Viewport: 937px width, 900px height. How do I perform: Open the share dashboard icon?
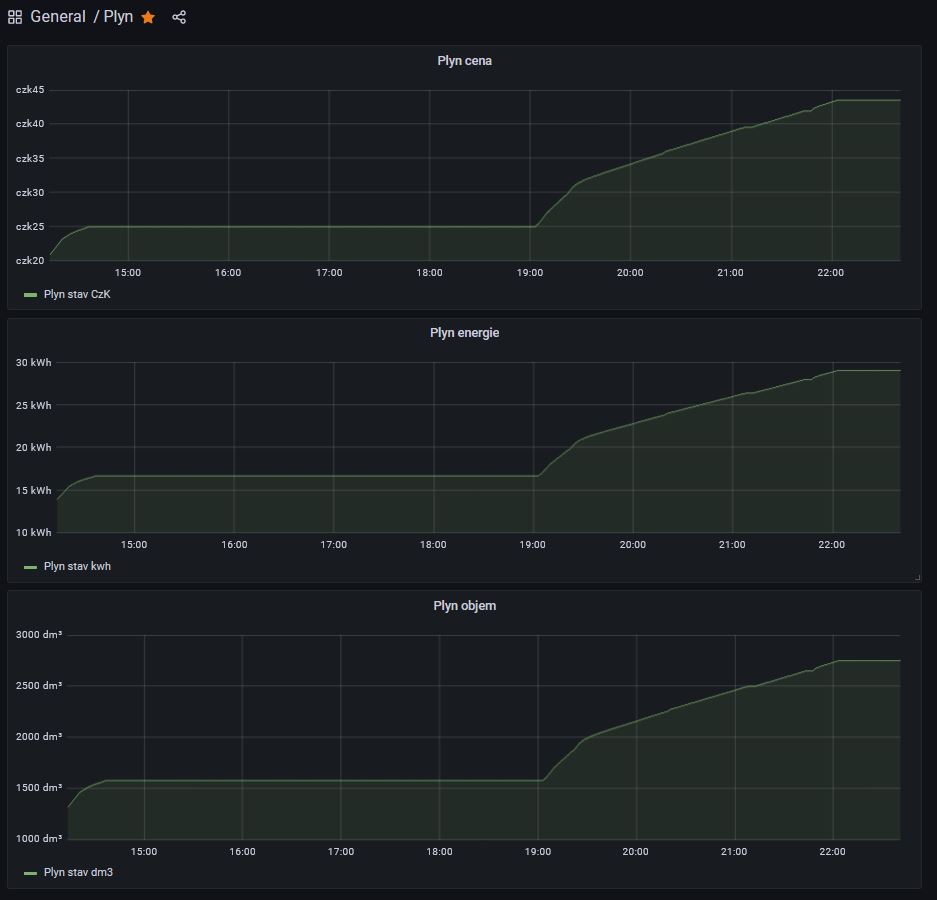tap(179, 17)
